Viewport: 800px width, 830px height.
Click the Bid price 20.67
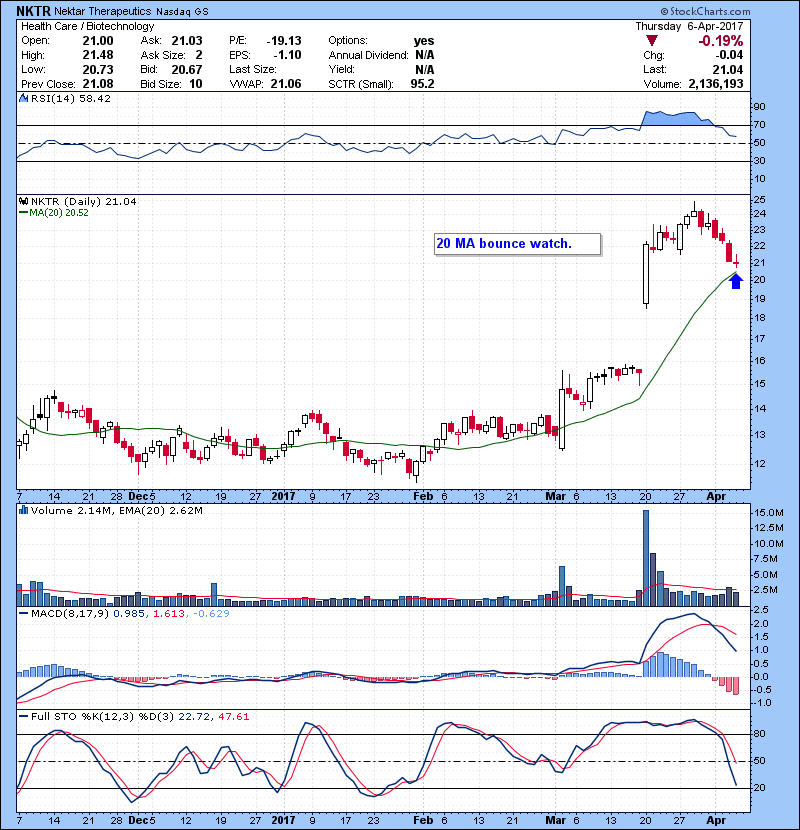pos(187,69)
